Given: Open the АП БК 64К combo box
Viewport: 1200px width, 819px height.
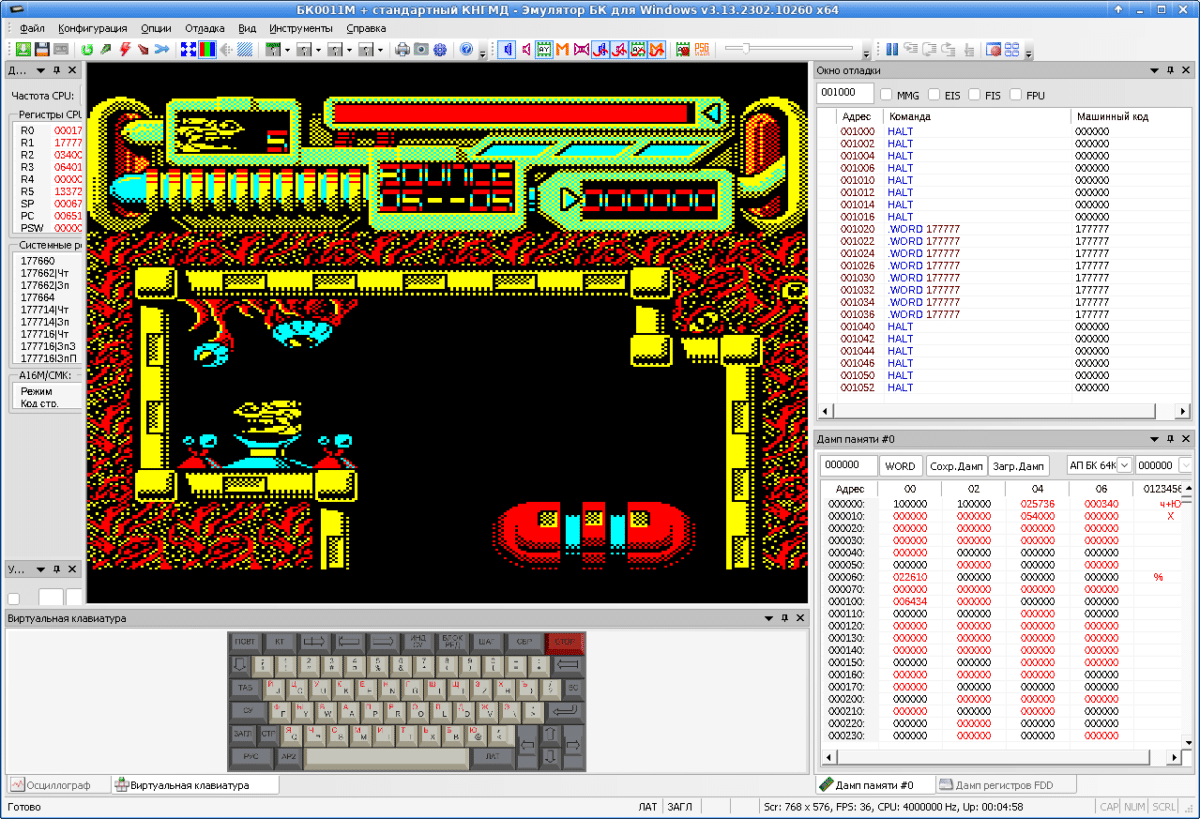Looking at the screenshot, I should point(1098,465).
